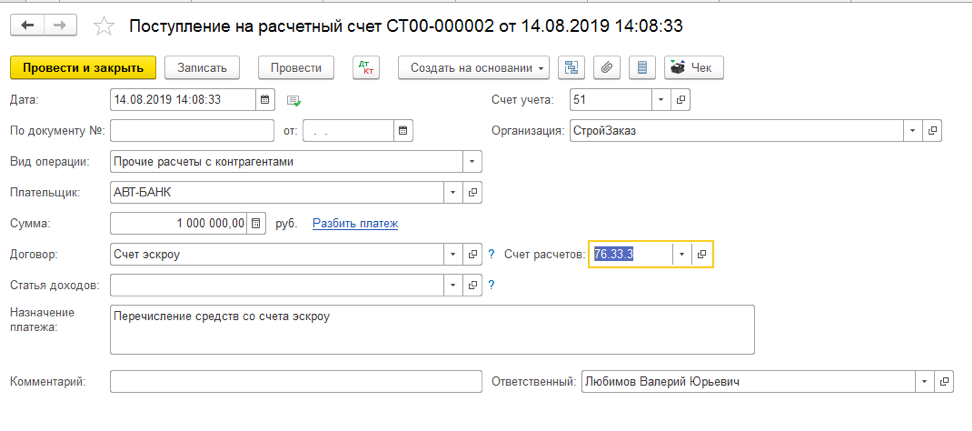Click the Назначение платежа text area
Image resolution: width=972 pixels, height=431 pixels.
tap(432, 329)
